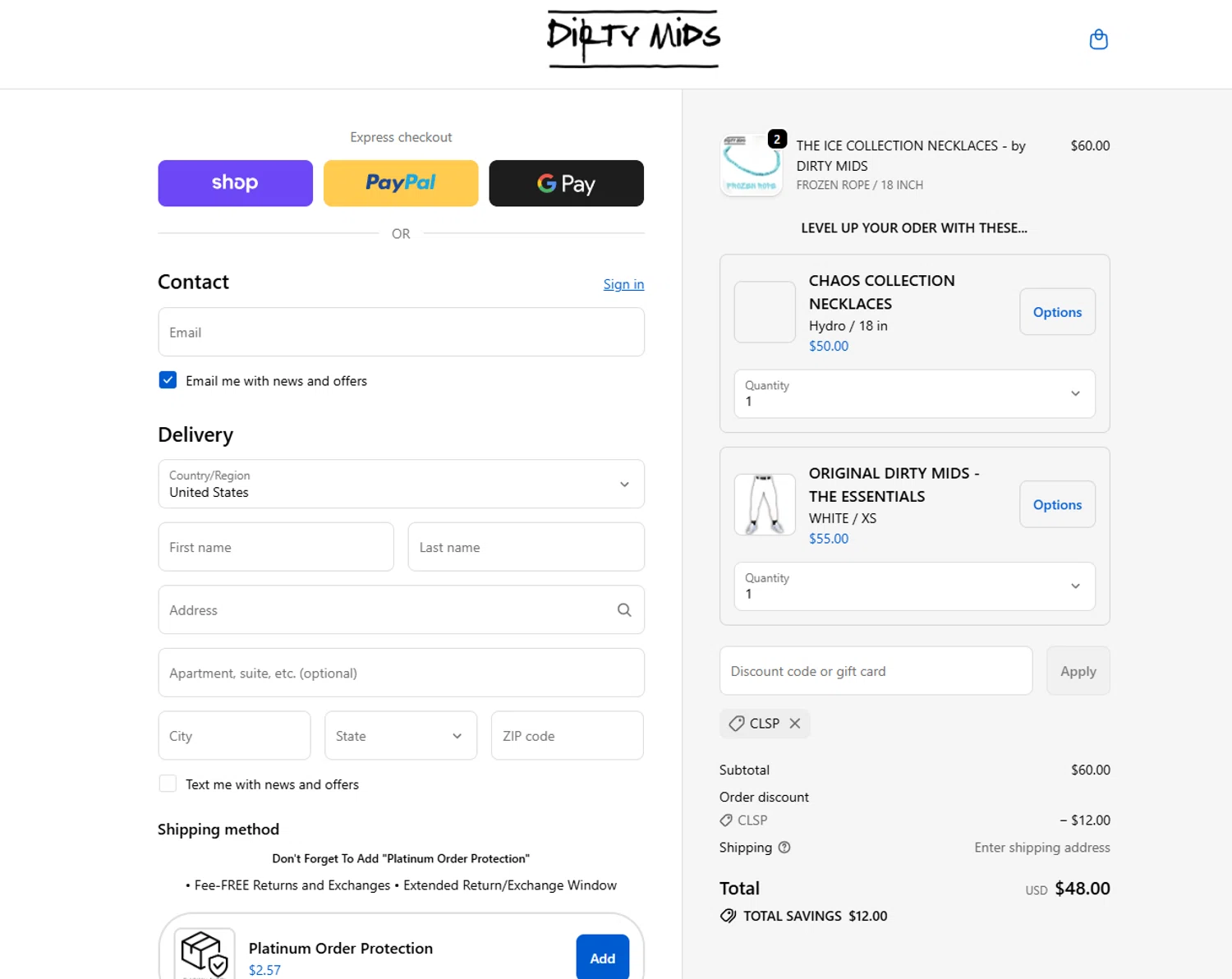The height and width of the screenshot is (979, 1232).
Task: Focus the Address field
Action: click(x=401, y=609)
